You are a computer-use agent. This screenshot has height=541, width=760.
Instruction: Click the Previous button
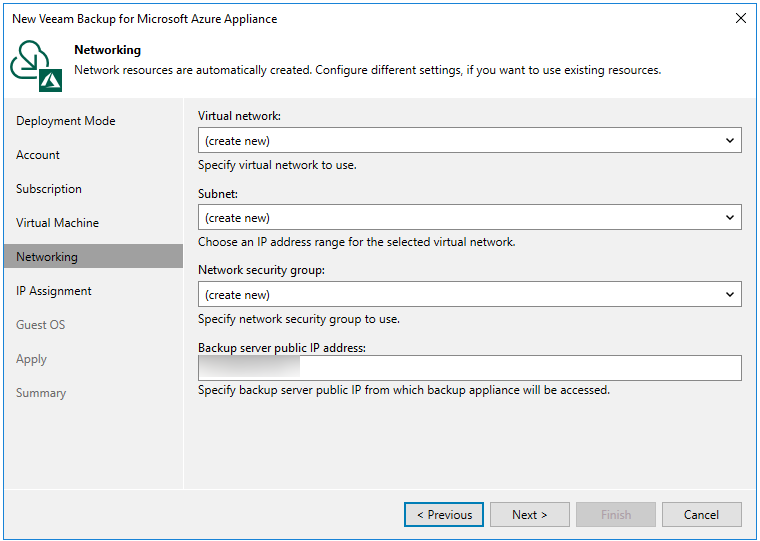pos(444,515)
